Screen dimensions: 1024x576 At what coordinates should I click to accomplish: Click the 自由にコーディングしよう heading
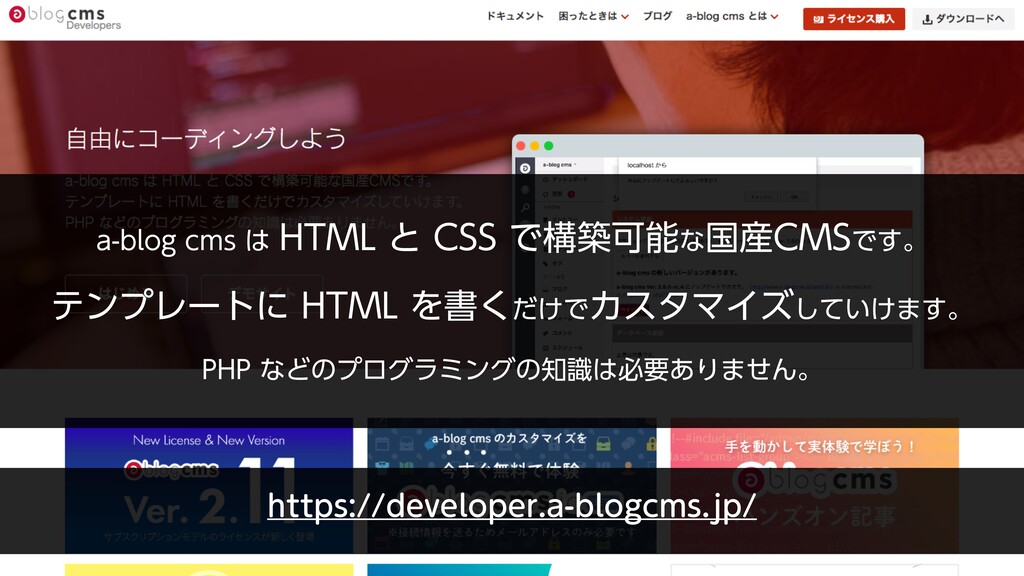click(206, 138)
